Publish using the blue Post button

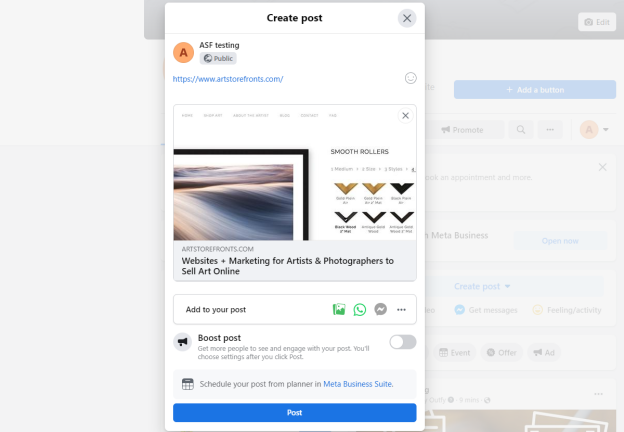294,413
